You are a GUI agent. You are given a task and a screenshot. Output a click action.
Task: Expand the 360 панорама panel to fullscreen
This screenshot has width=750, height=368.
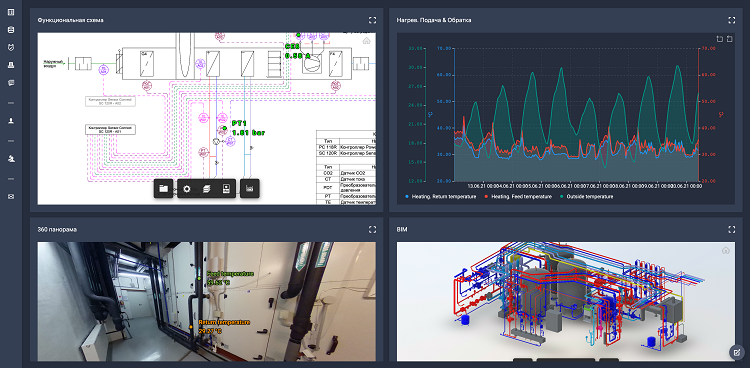372,229
